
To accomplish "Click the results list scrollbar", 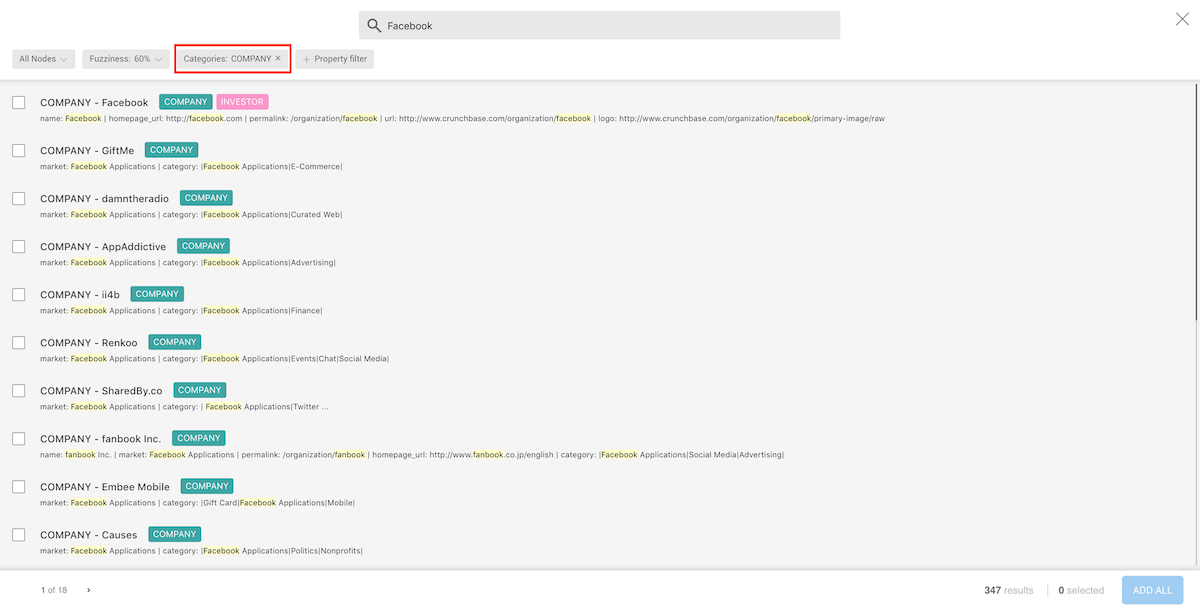I will (1195, 200).
